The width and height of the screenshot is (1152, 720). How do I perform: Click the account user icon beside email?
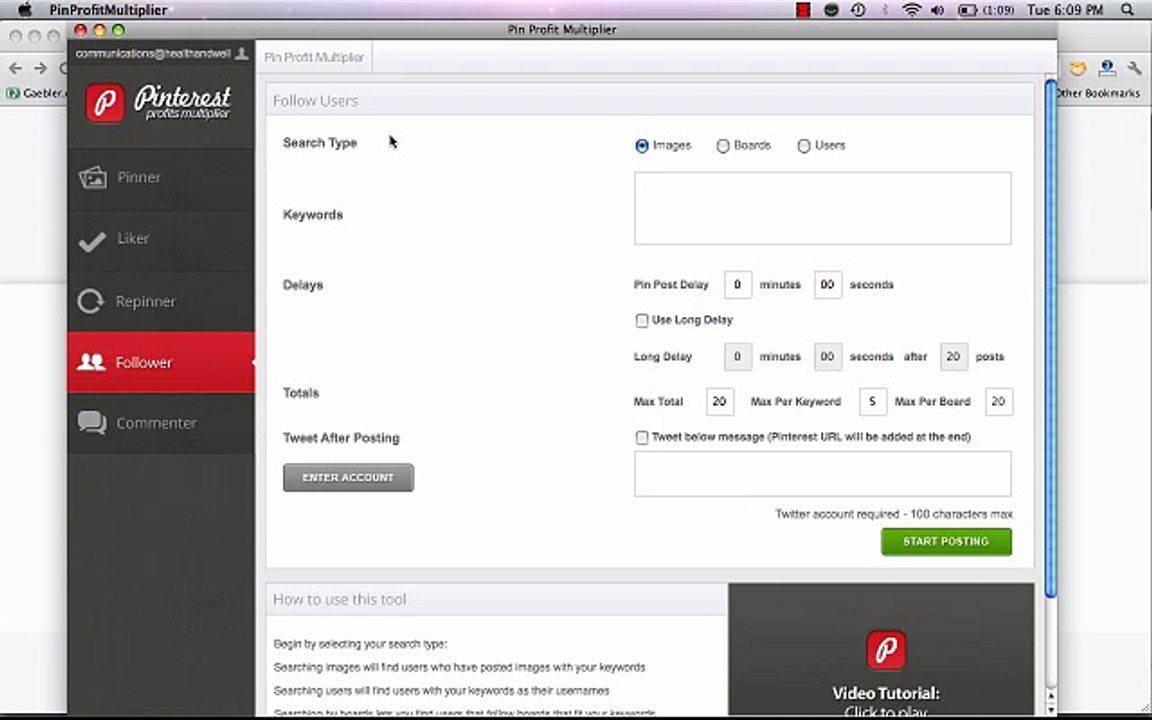click(242, 54)
